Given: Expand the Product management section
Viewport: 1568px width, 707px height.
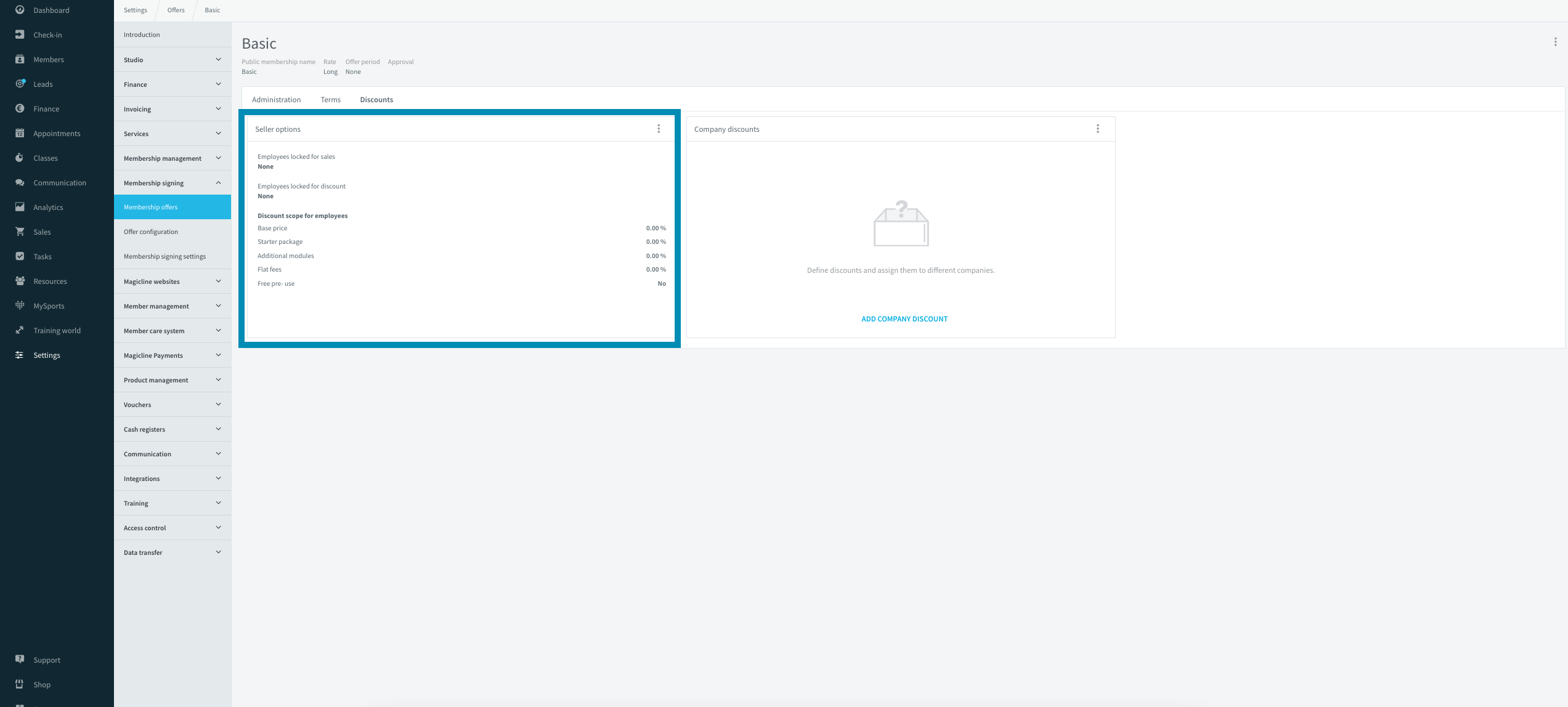Looking at the screenshot, I should 173,380.
